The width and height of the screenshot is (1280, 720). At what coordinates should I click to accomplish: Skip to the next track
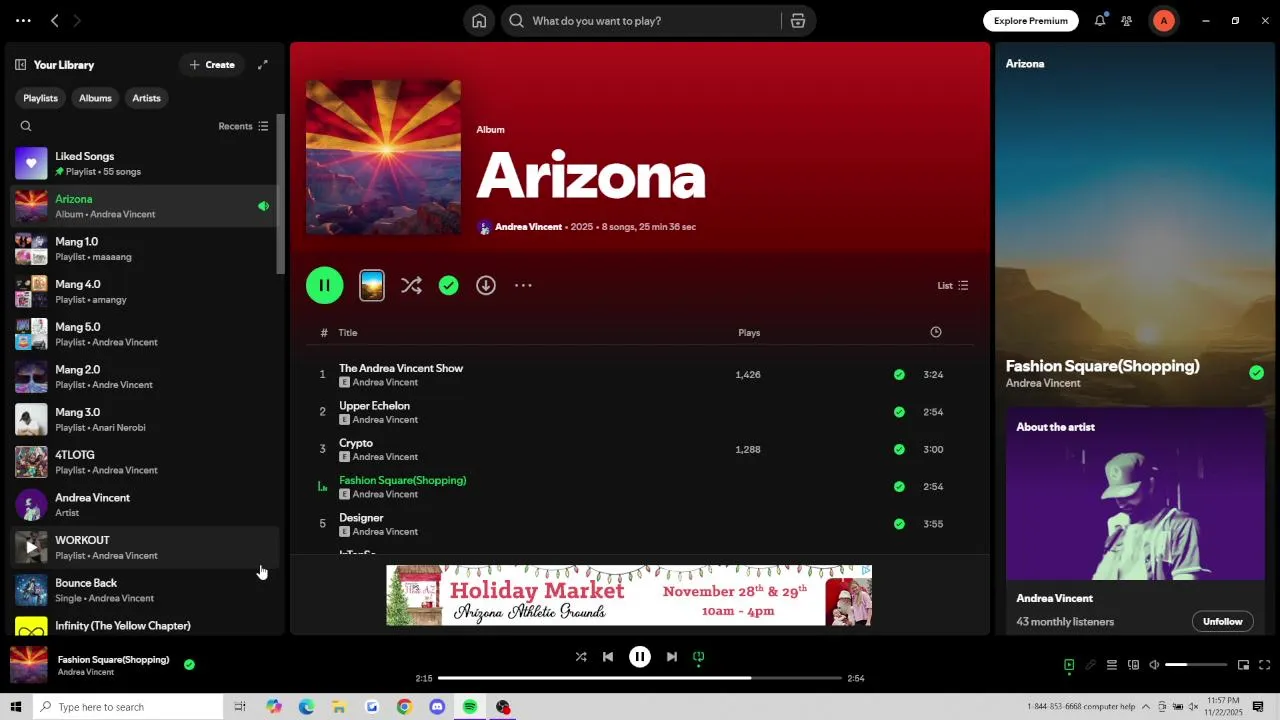click(672, 657)
